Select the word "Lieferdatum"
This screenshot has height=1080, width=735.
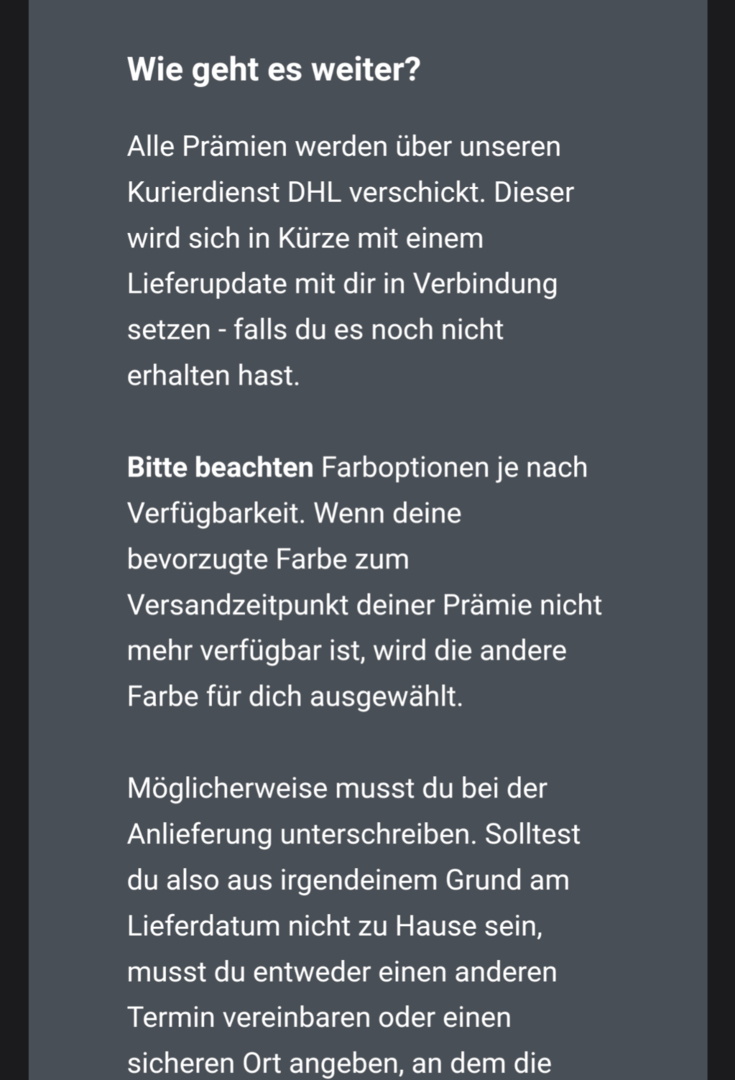coord(204,926)
